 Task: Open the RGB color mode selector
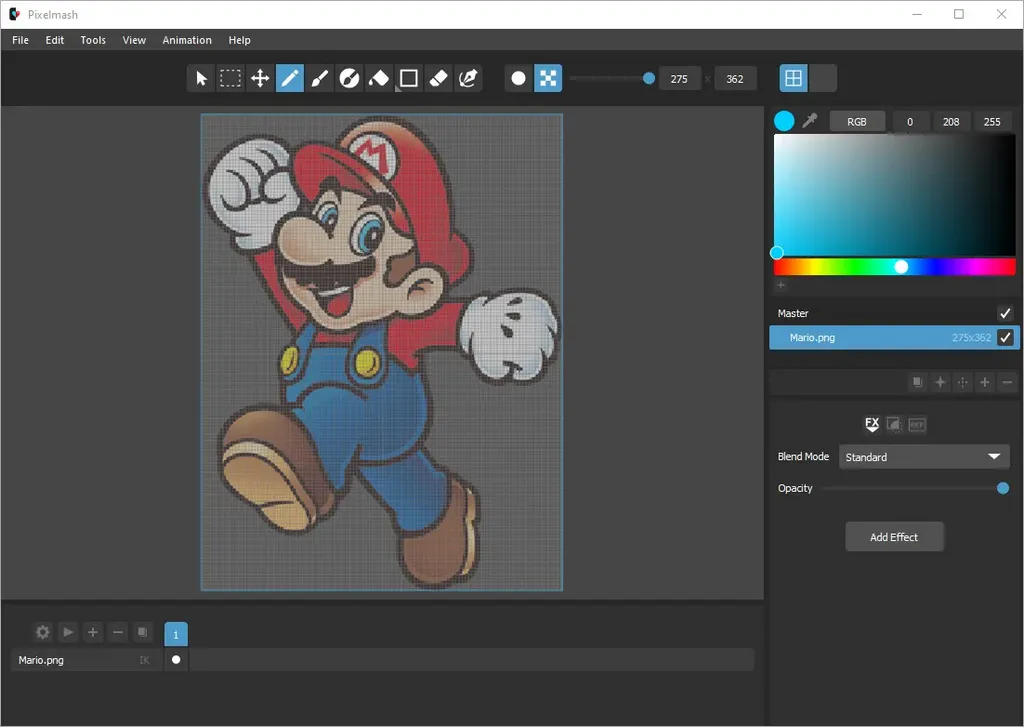857,121
